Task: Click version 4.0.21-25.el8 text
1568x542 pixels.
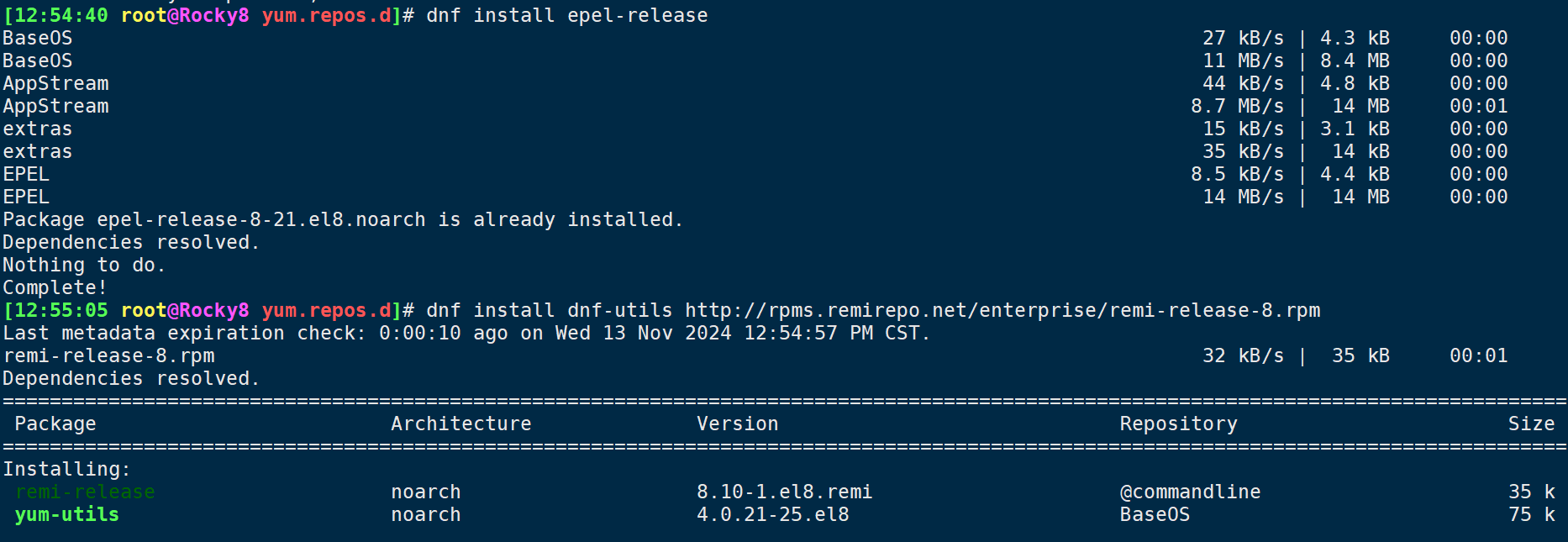Action: point(772,514)
